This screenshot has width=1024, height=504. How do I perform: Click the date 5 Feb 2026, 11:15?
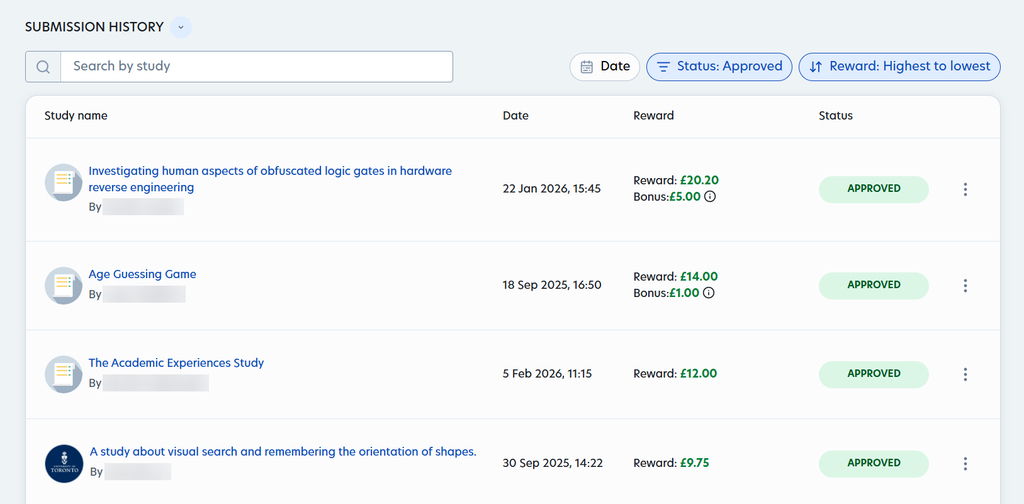coord(548,374)
